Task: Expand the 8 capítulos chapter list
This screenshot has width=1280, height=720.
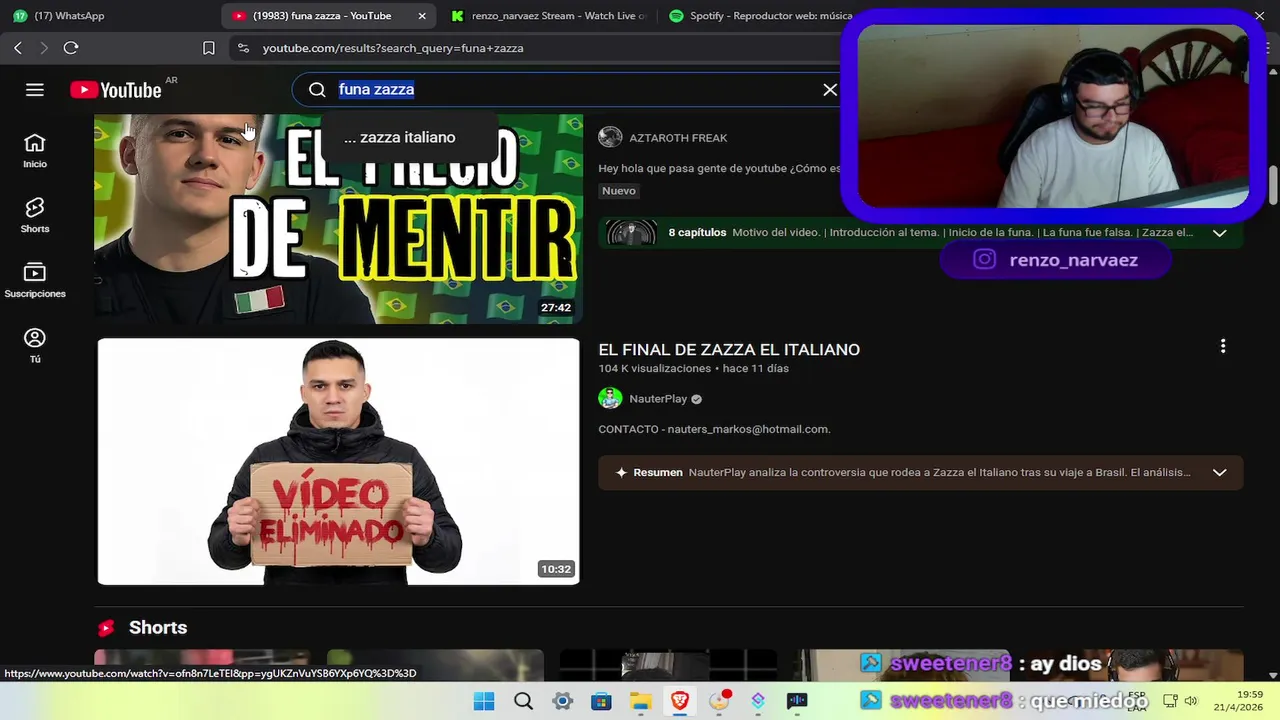Action: point(1219,233)
